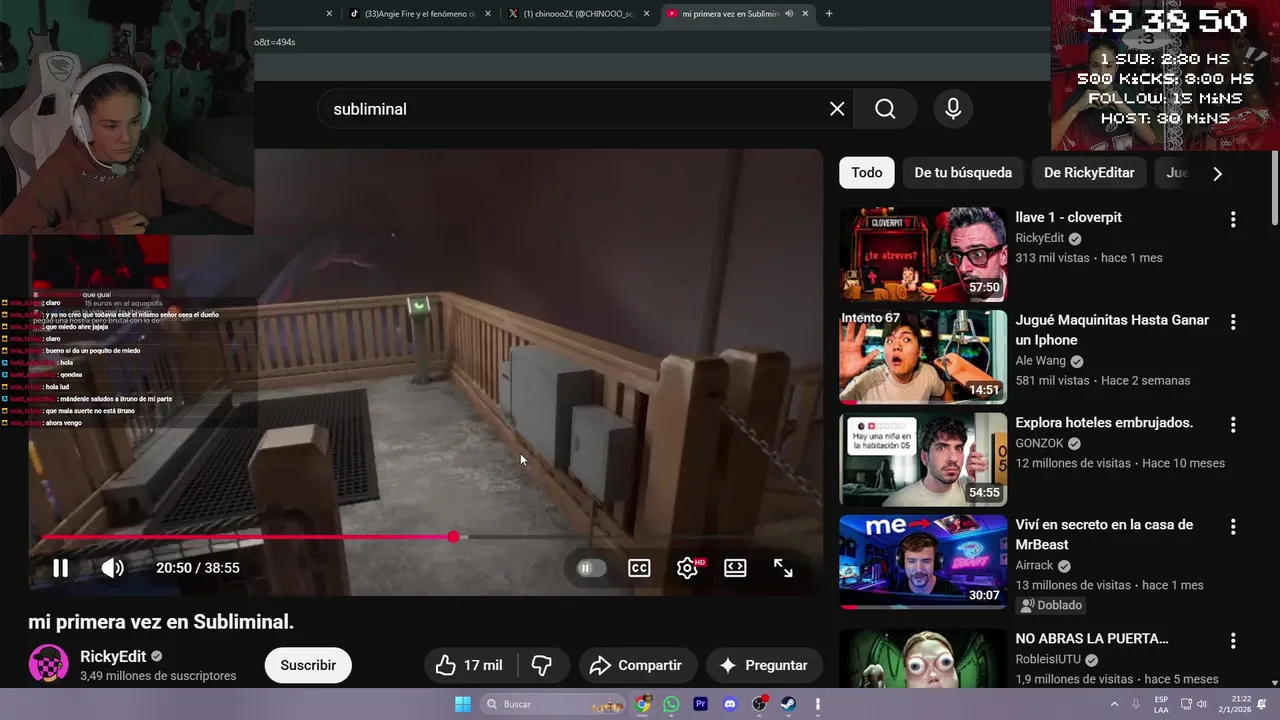Like the video (17 mil)
1280x720 pixels.
(470, 665)
